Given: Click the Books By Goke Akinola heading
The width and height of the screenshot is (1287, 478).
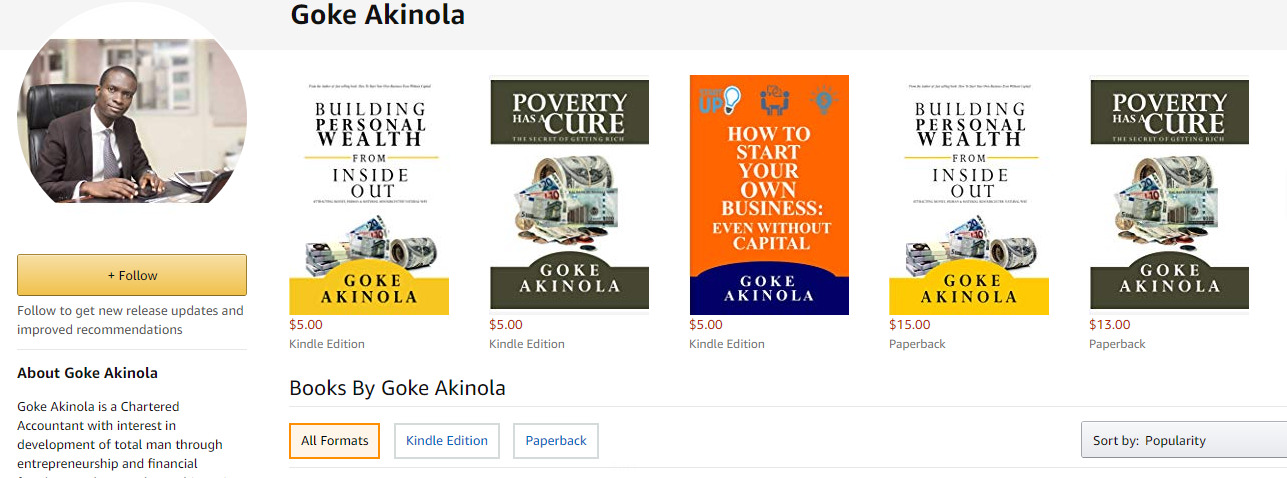Looking at the screenshot, I should click(397, 388).
